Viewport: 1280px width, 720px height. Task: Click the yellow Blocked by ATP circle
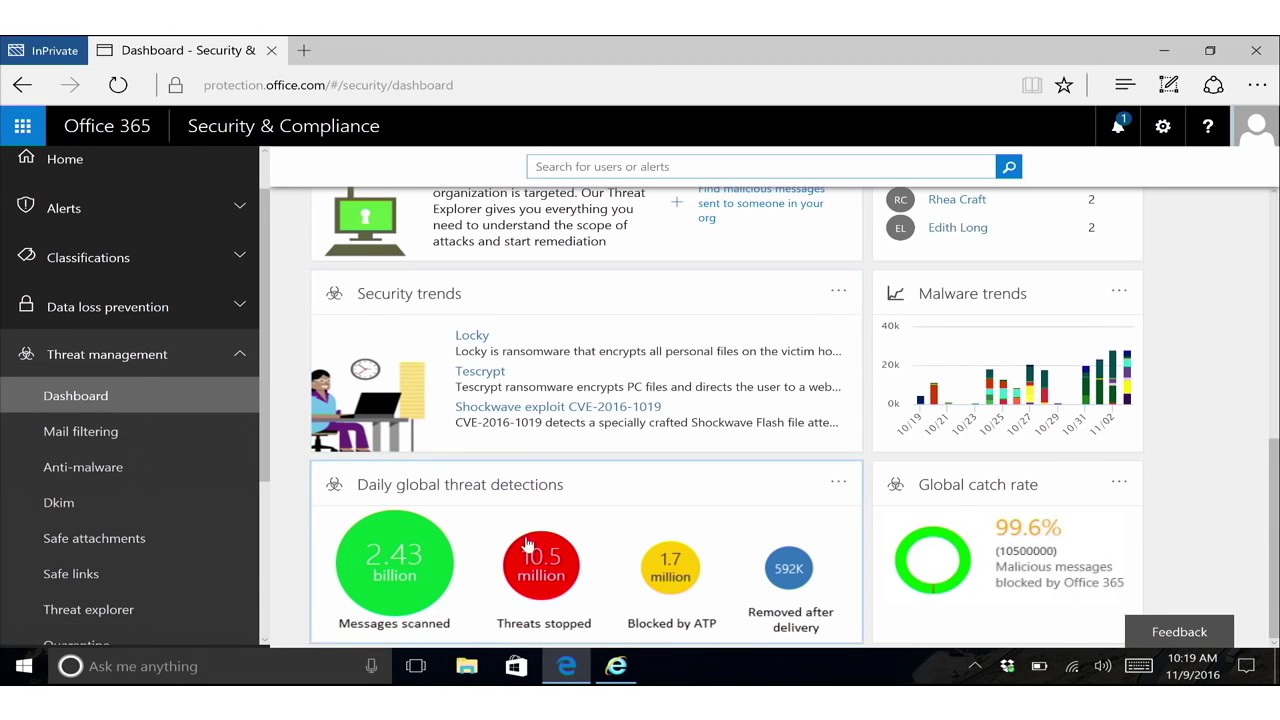670,567
